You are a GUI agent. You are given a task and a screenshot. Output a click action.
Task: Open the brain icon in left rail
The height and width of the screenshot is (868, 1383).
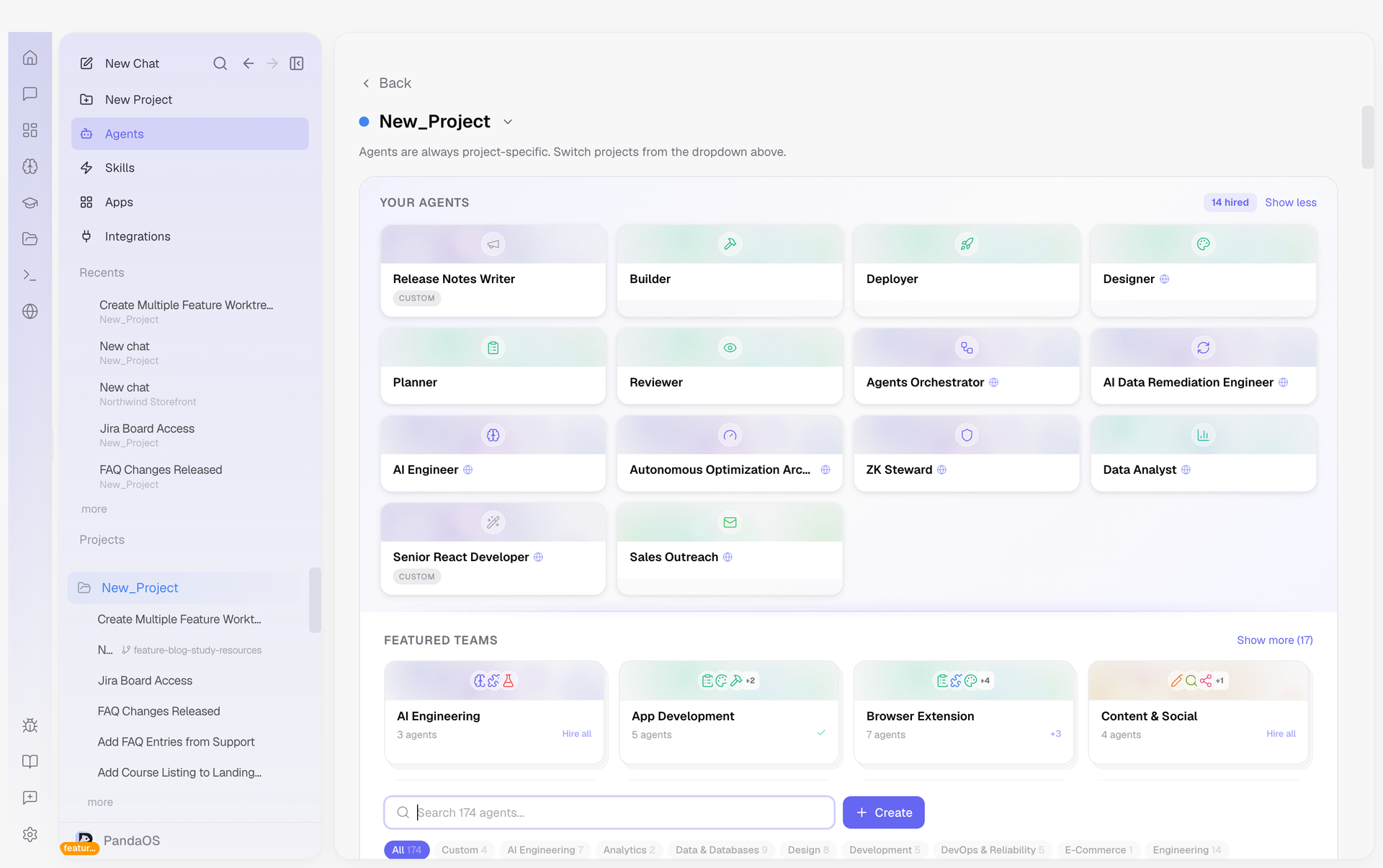[x=30, y=166]
